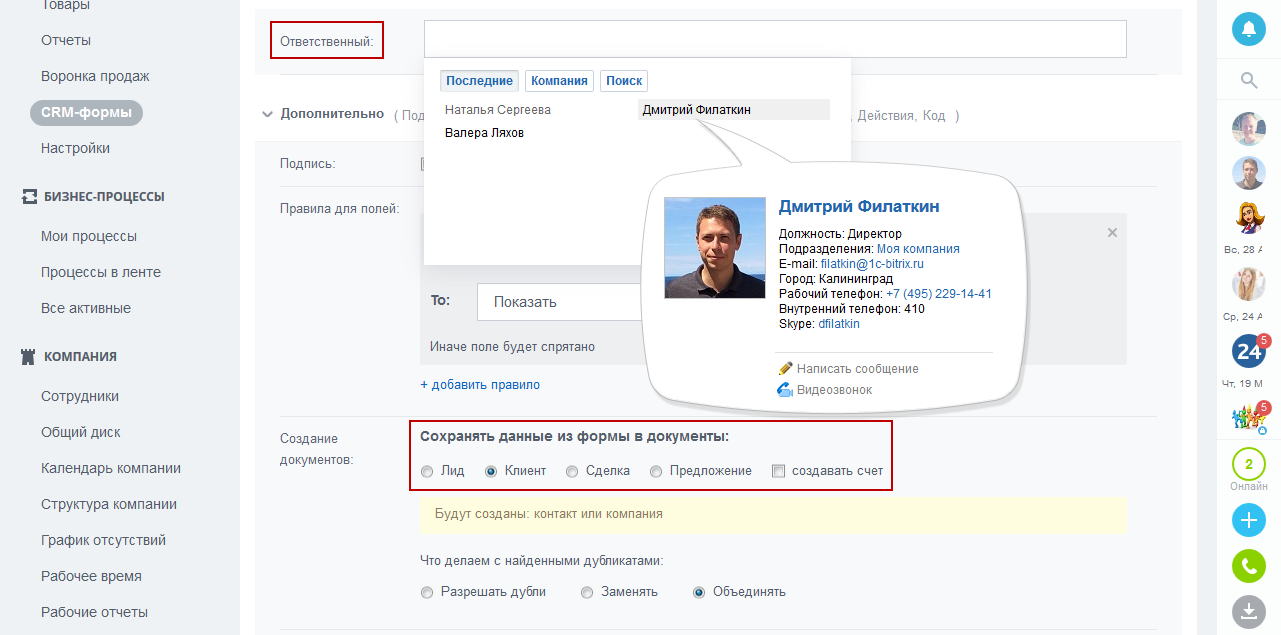
Task: Switch to the Компания tab
Action: click(559, 81)
